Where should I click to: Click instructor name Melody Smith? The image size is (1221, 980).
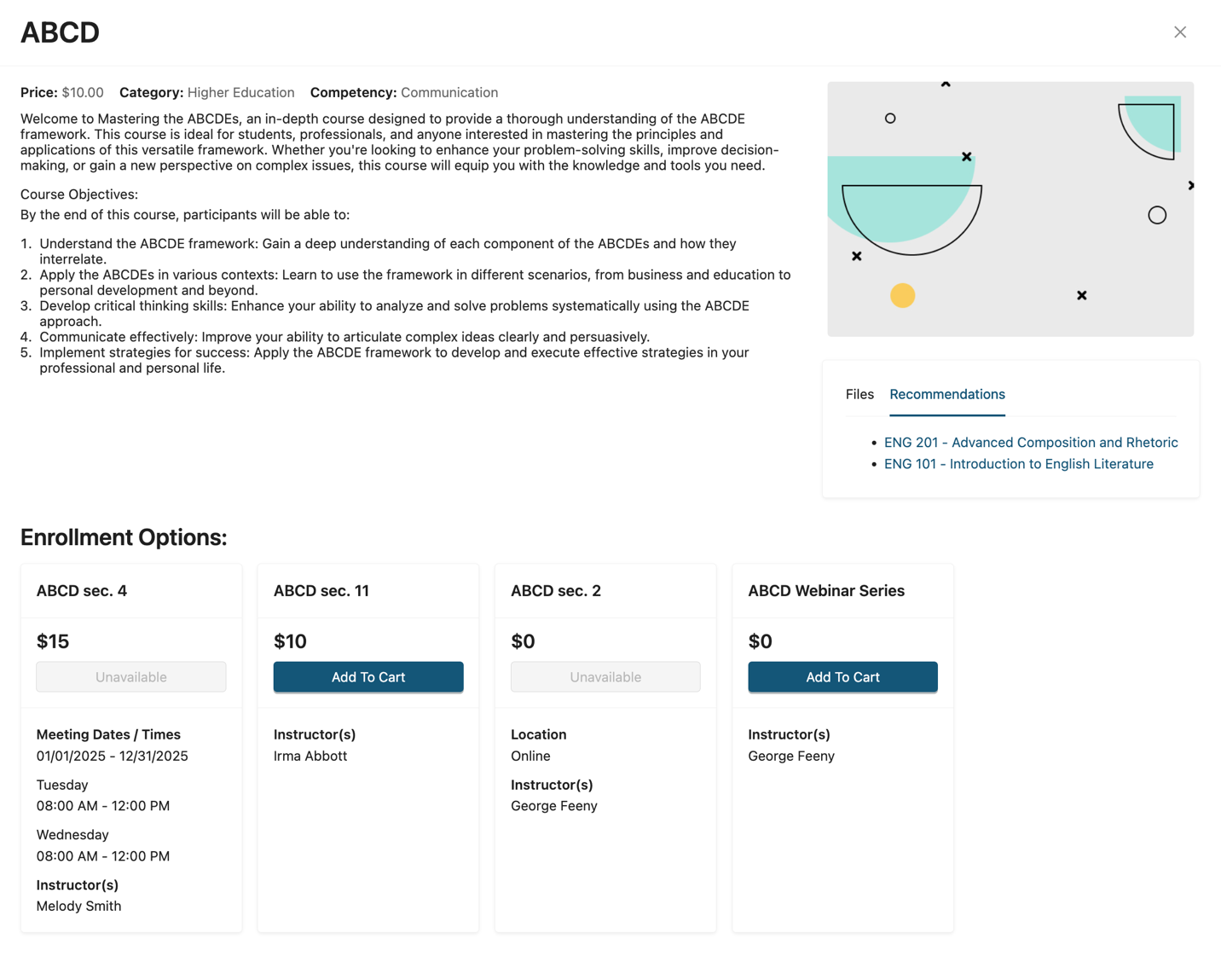click(78, 906)
